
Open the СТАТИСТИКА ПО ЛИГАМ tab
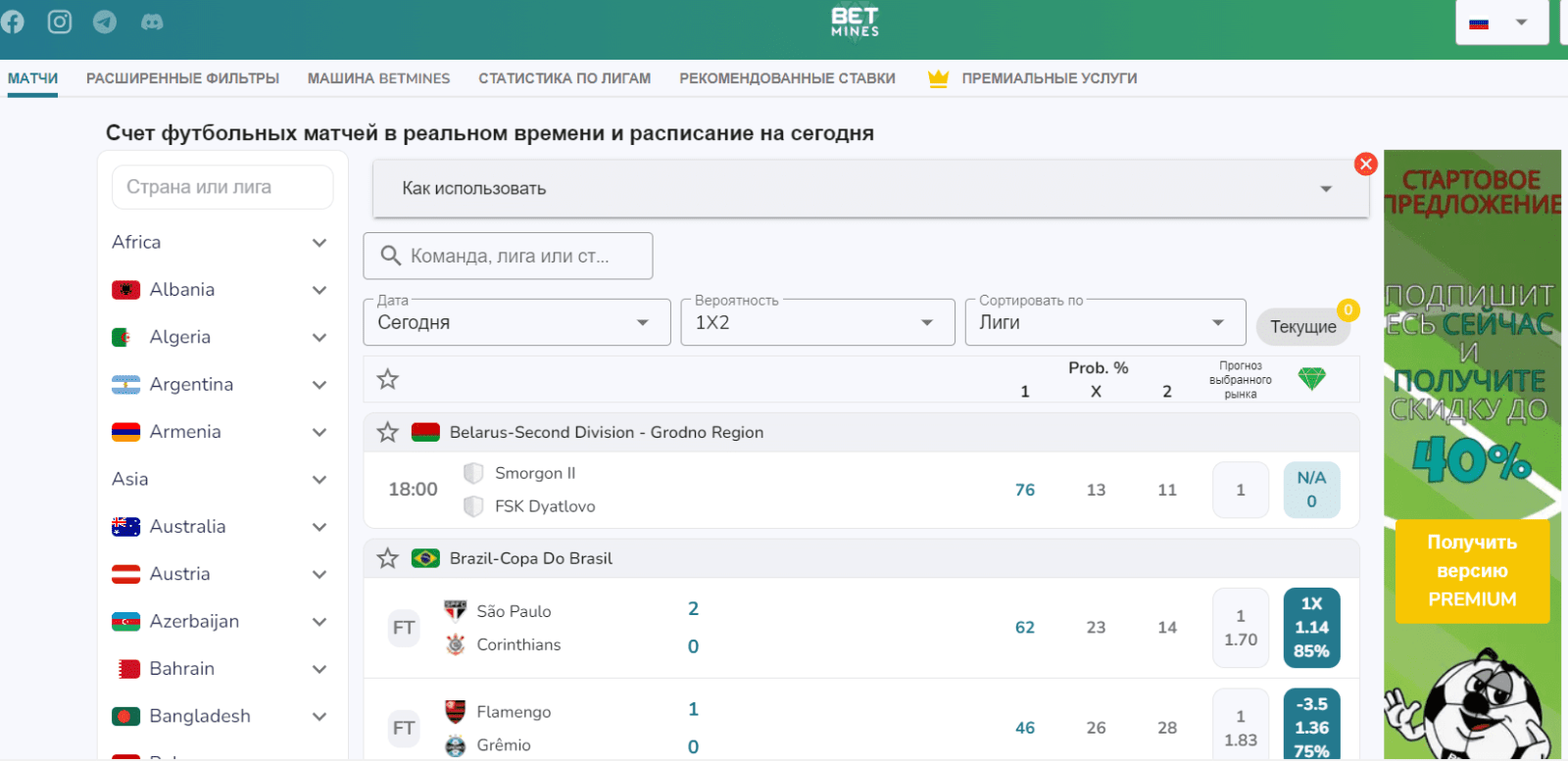tap(564, 78)
